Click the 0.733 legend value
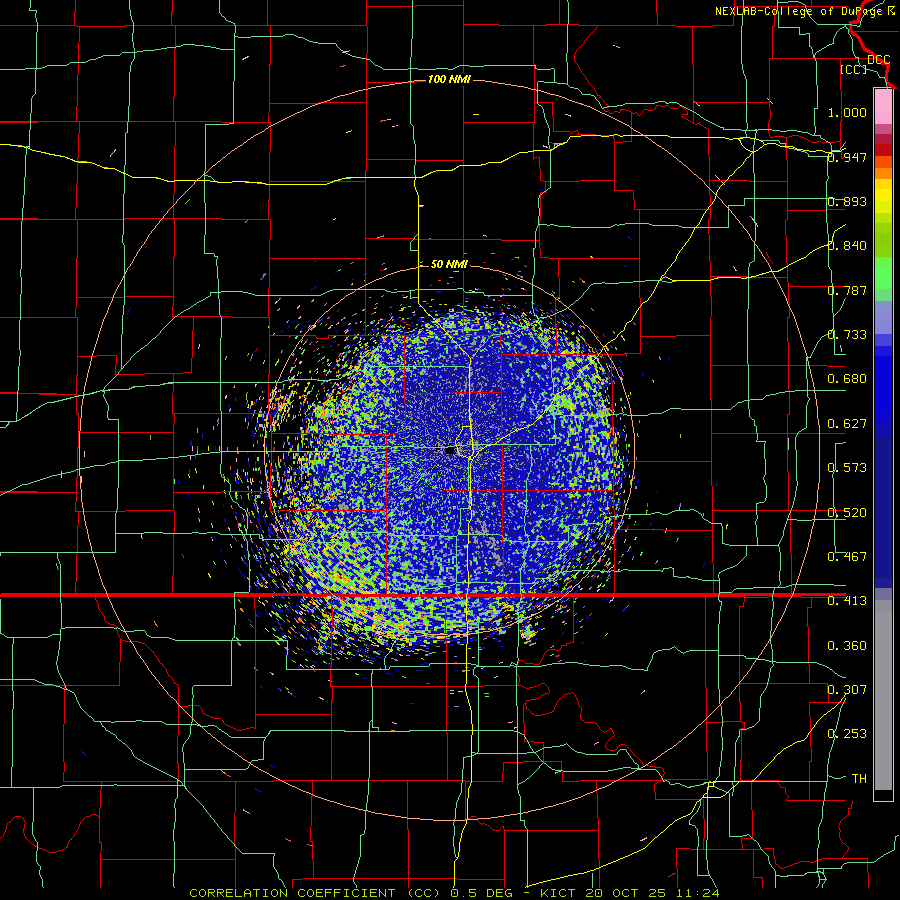 [847, 335]
